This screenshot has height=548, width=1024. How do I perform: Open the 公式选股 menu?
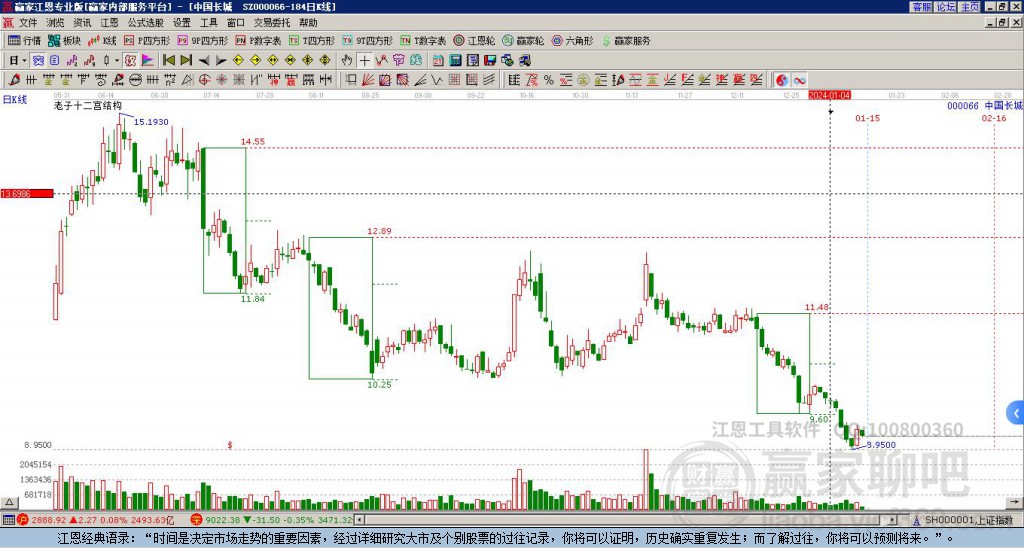(x=145, y=23)
